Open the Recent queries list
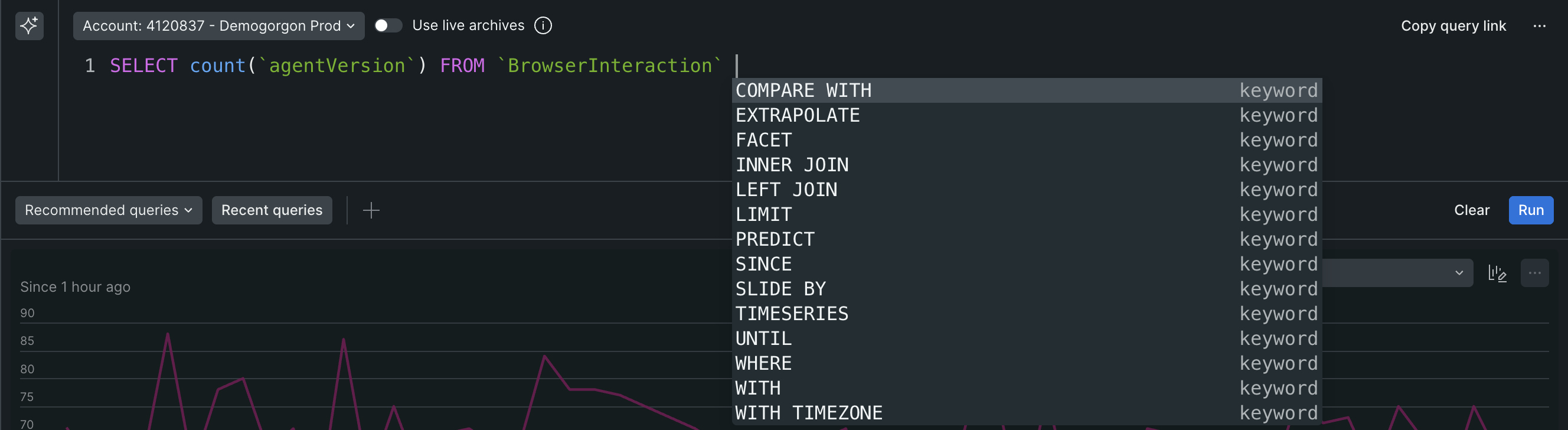Viewport: 1568px width, 430px height. point(272,210)
